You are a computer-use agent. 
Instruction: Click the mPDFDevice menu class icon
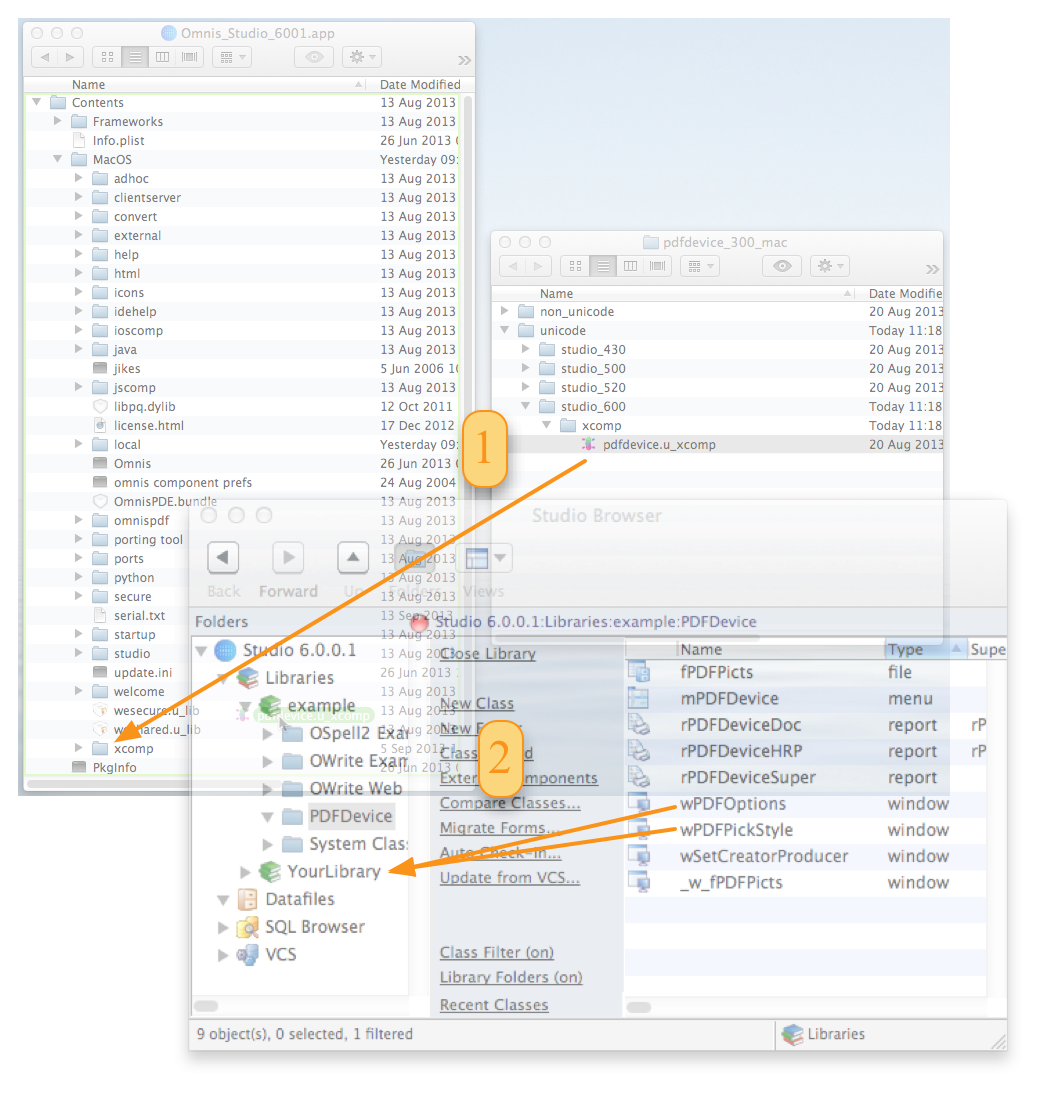639,698
